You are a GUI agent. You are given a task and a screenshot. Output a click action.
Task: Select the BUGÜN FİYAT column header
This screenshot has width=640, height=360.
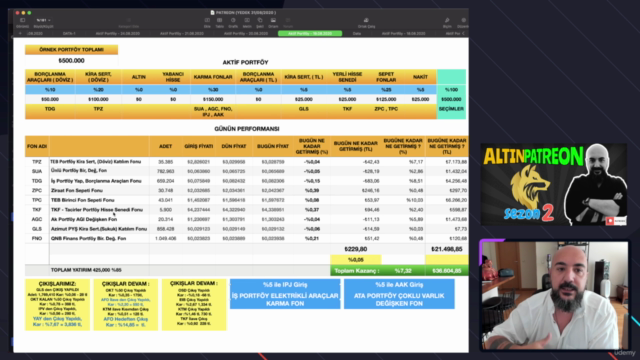click(x=273, y=146)
